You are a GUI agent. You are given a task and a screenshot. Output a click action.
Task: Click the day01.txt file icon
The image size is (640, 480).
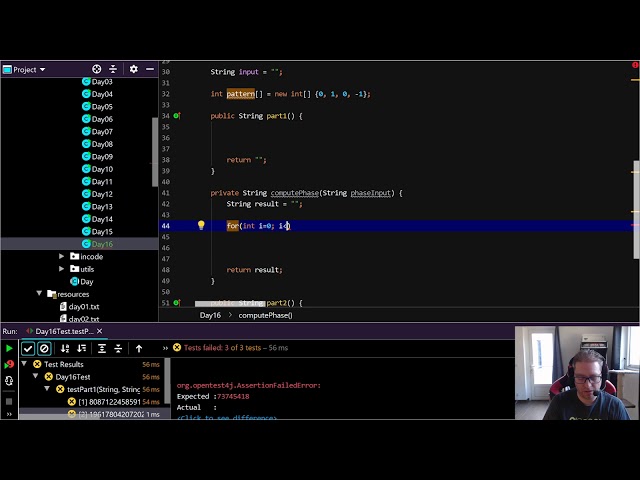pos(63,307)
